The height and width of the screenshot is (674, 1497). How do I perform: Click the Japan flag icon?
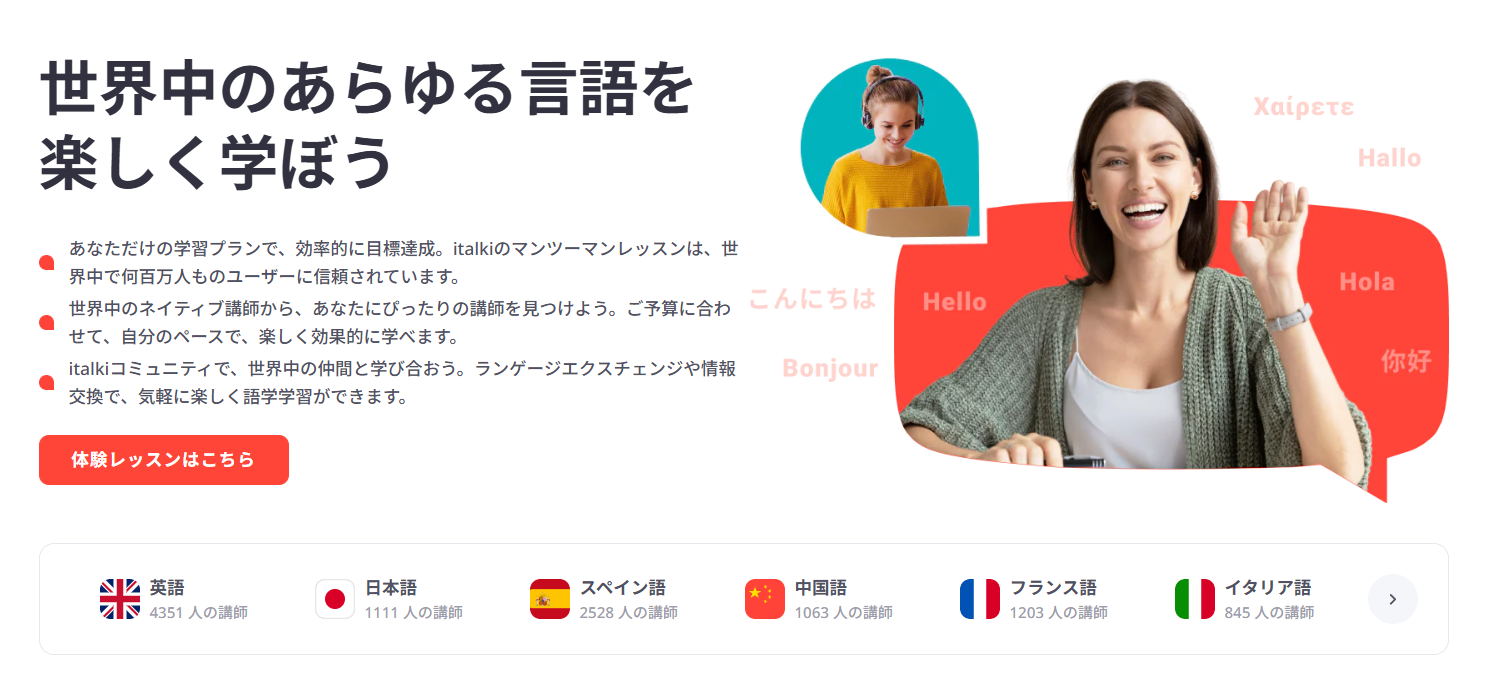point(335,599)
